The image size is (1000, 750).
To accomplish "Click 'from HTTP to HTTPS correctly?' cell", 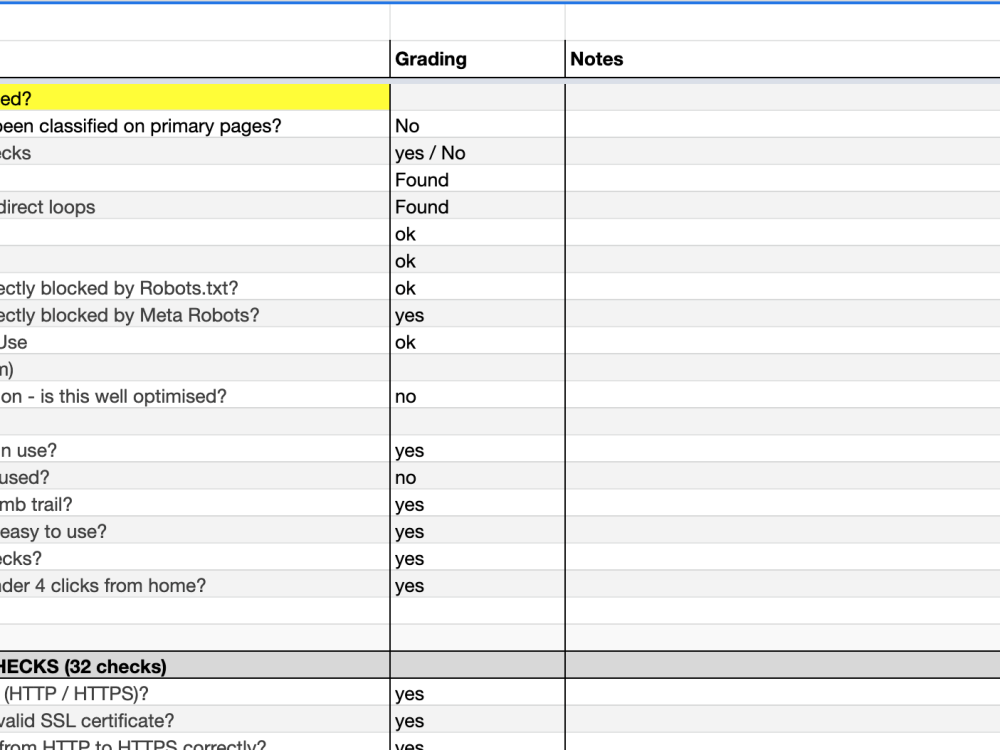I will tap(195, 743).
